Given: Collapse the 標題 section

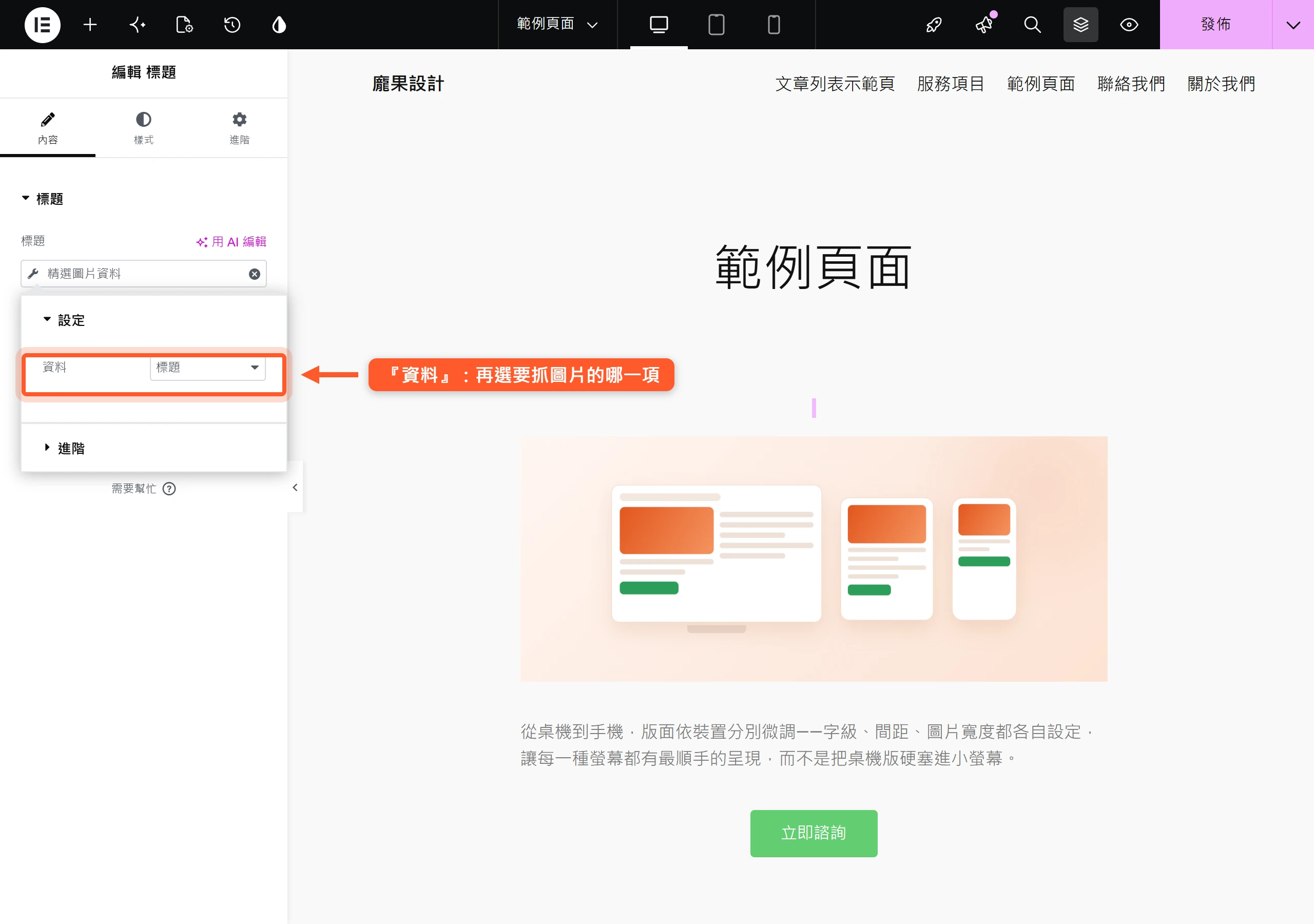Looking at the screenshot, I should [43, 199].
